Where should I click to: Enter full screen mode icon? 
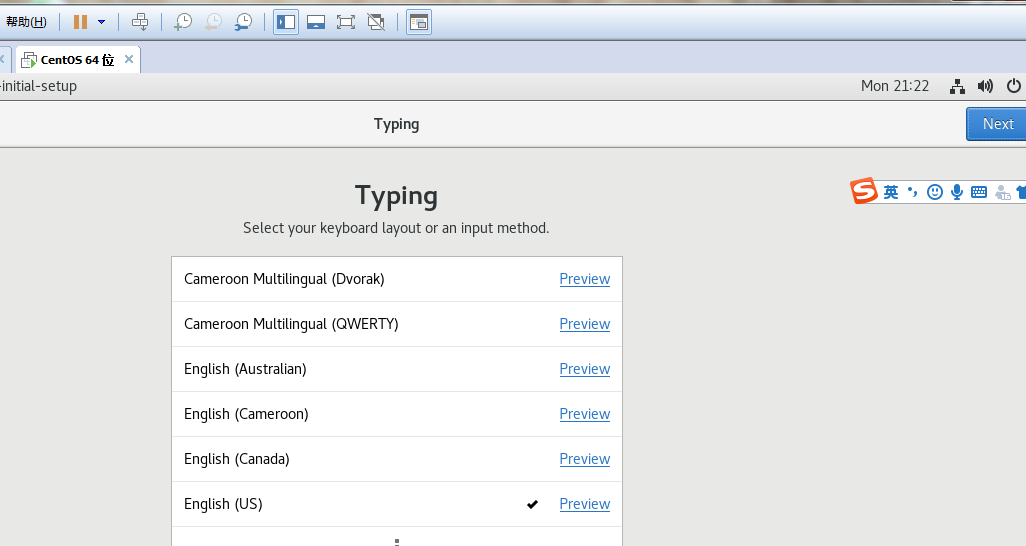click(346, 22)
